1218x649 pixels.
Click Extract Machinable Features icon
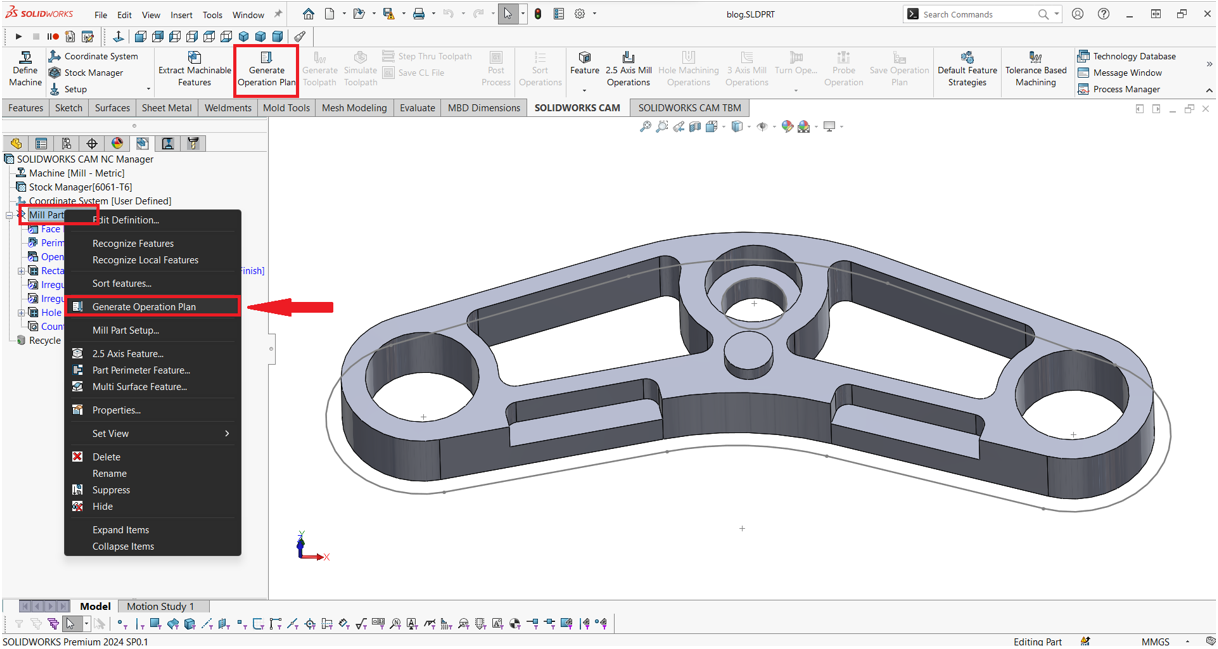coord(194,70)
